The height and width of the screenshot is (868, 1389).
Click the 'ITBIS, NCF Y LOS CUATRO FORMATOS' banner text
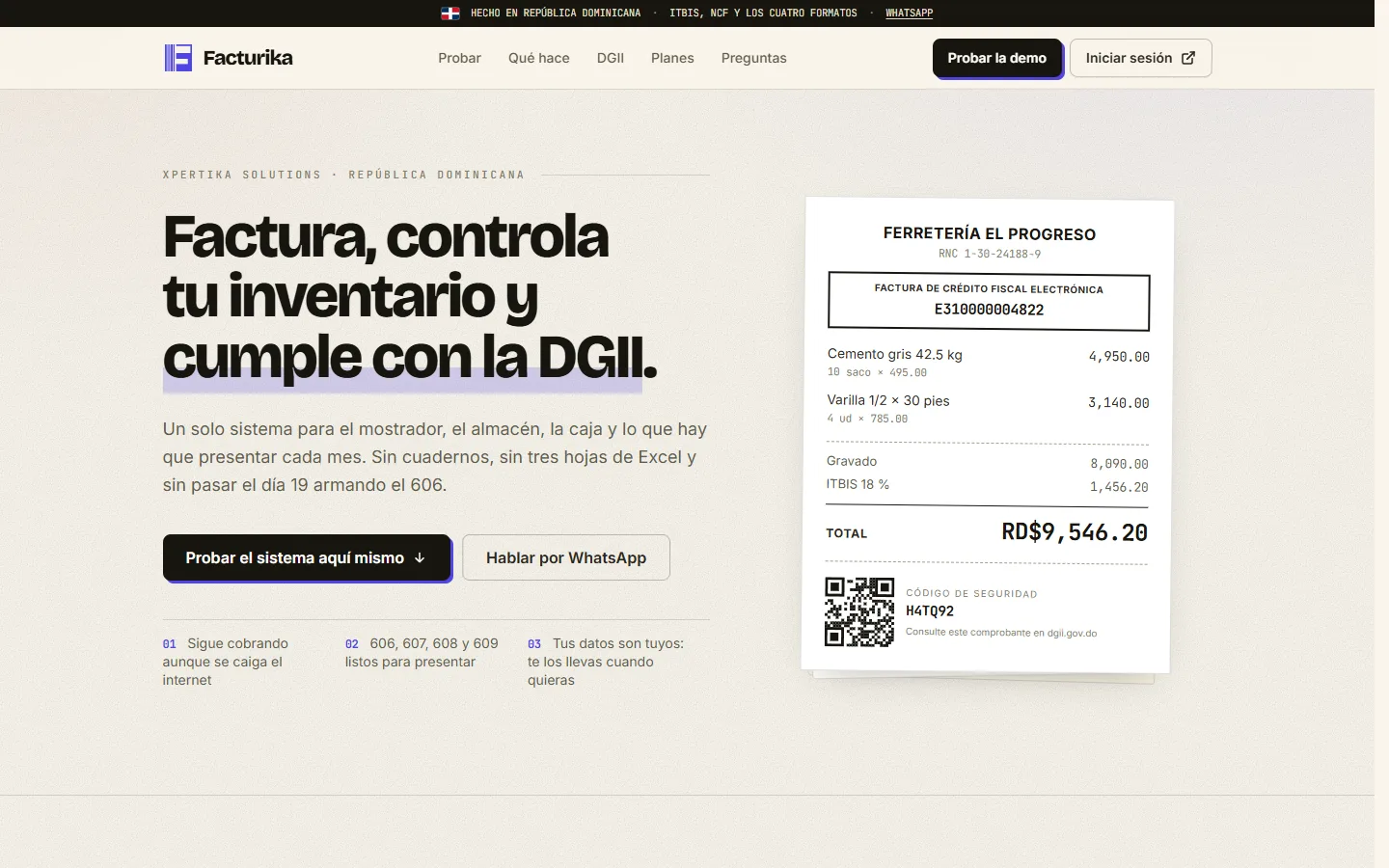pyautogui.click(x=763, y=14)
